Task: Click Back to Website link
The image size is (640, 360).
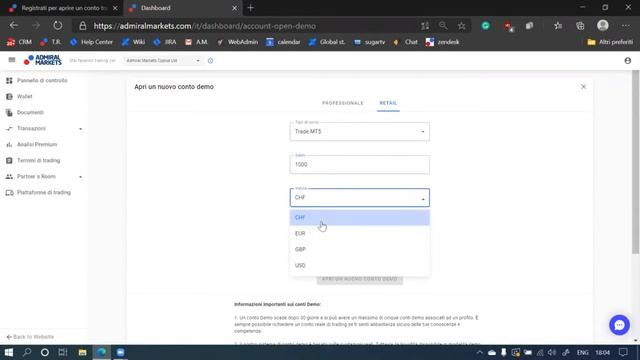Action: click(x=30, y=337)
